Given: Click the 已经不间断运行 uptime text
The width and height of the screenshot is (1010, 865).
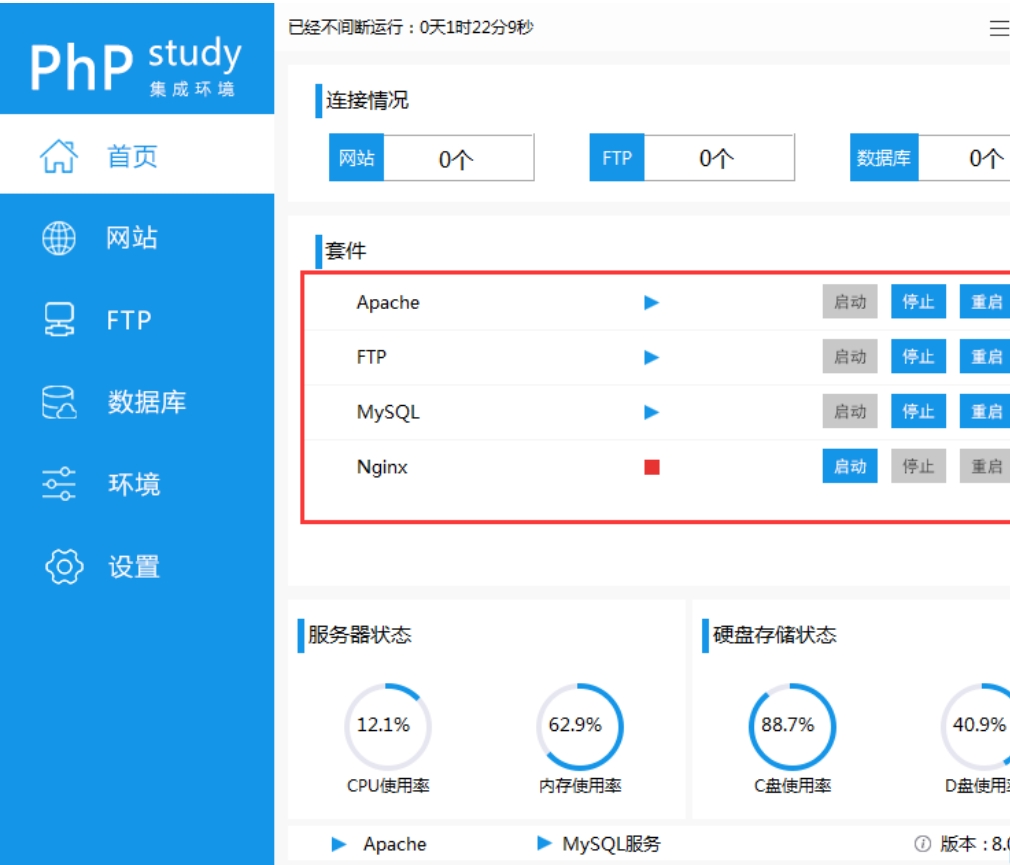Looking at the screenshot, I should (411, 27).
